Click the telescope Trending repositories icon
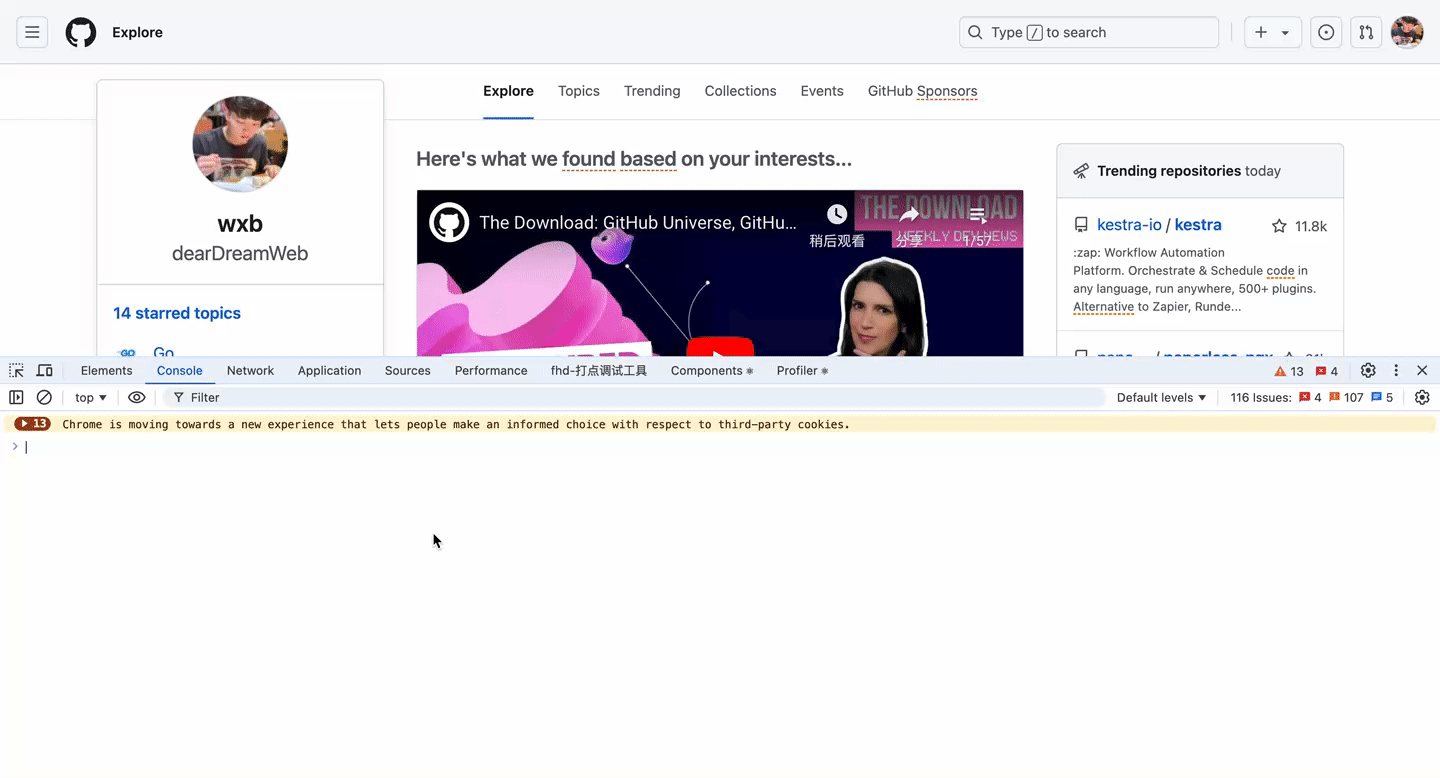 [x=1081, y=171]
